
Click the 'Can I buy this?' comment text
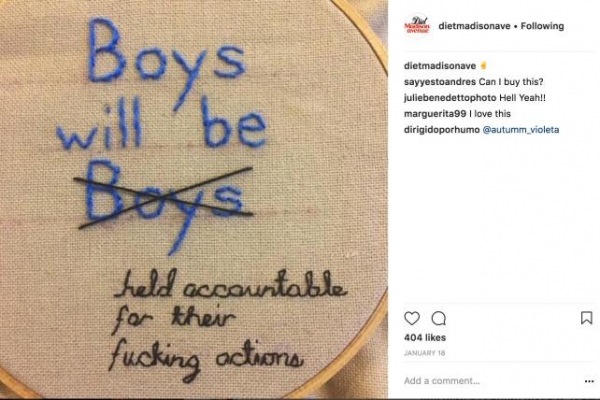coord(511,82)
